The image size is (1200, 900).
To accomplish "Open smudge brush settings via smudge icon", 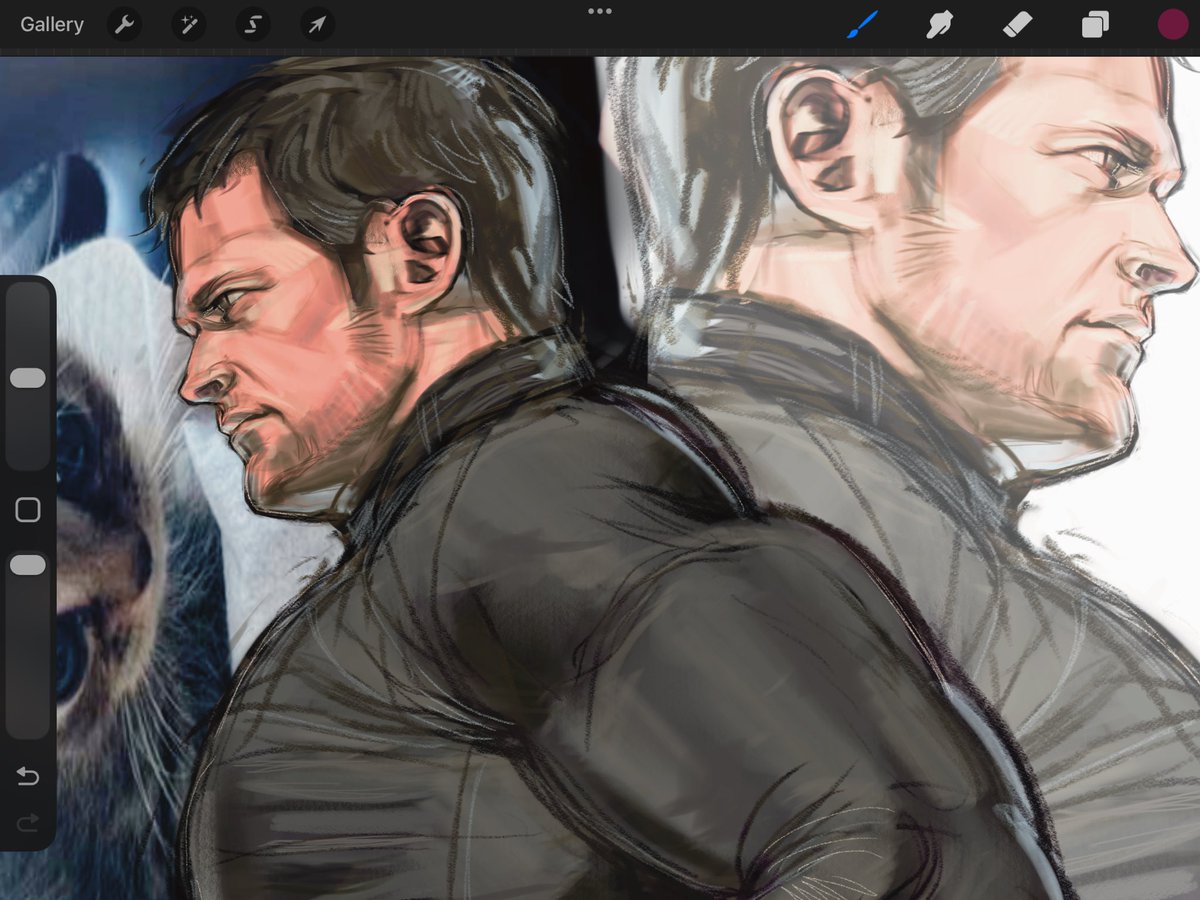I will coord(938,24).
